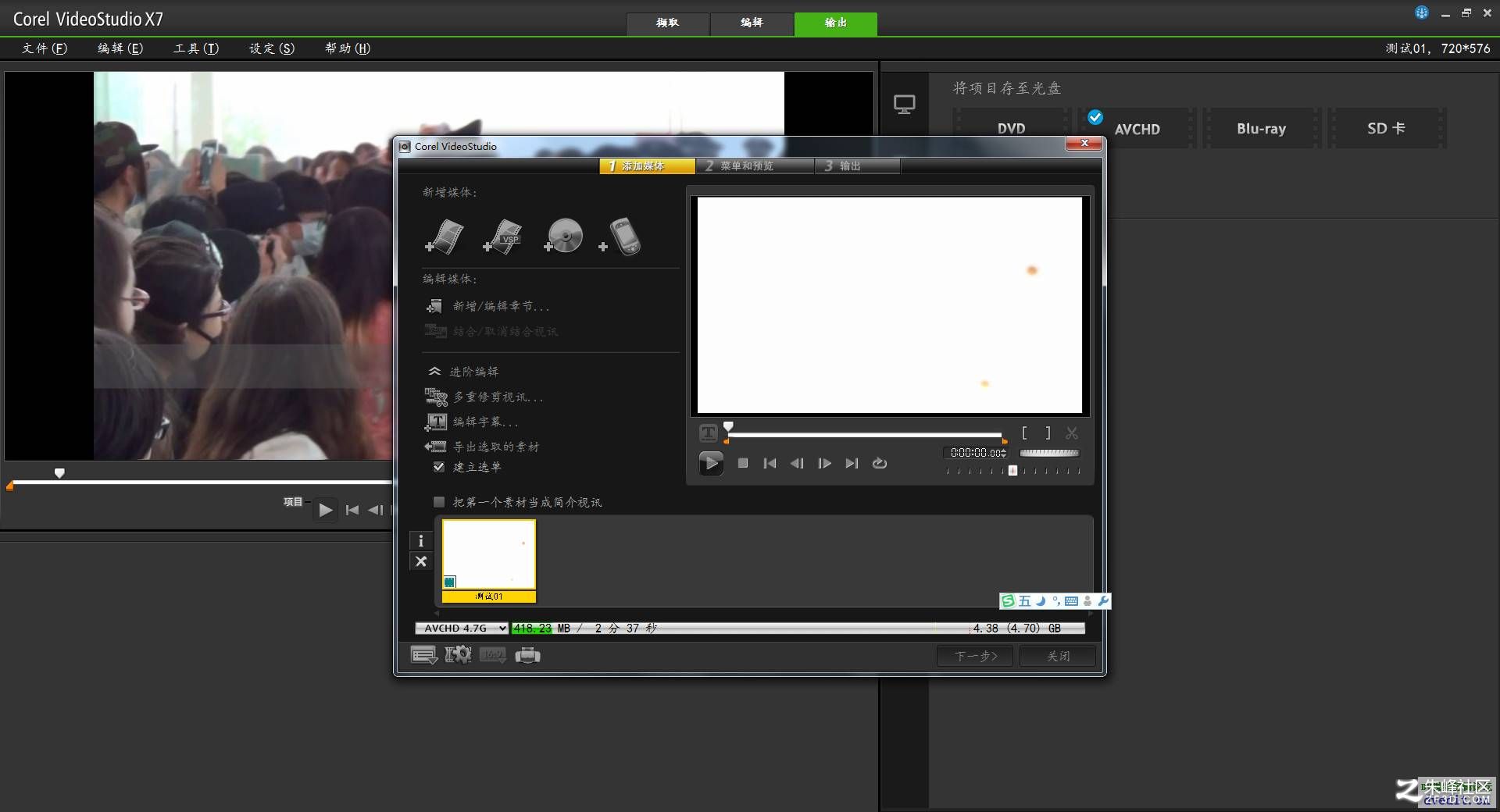1500x812 pixels.
Task: Open settings gear with filmstrip icon
Action: [x=459, y=655]
